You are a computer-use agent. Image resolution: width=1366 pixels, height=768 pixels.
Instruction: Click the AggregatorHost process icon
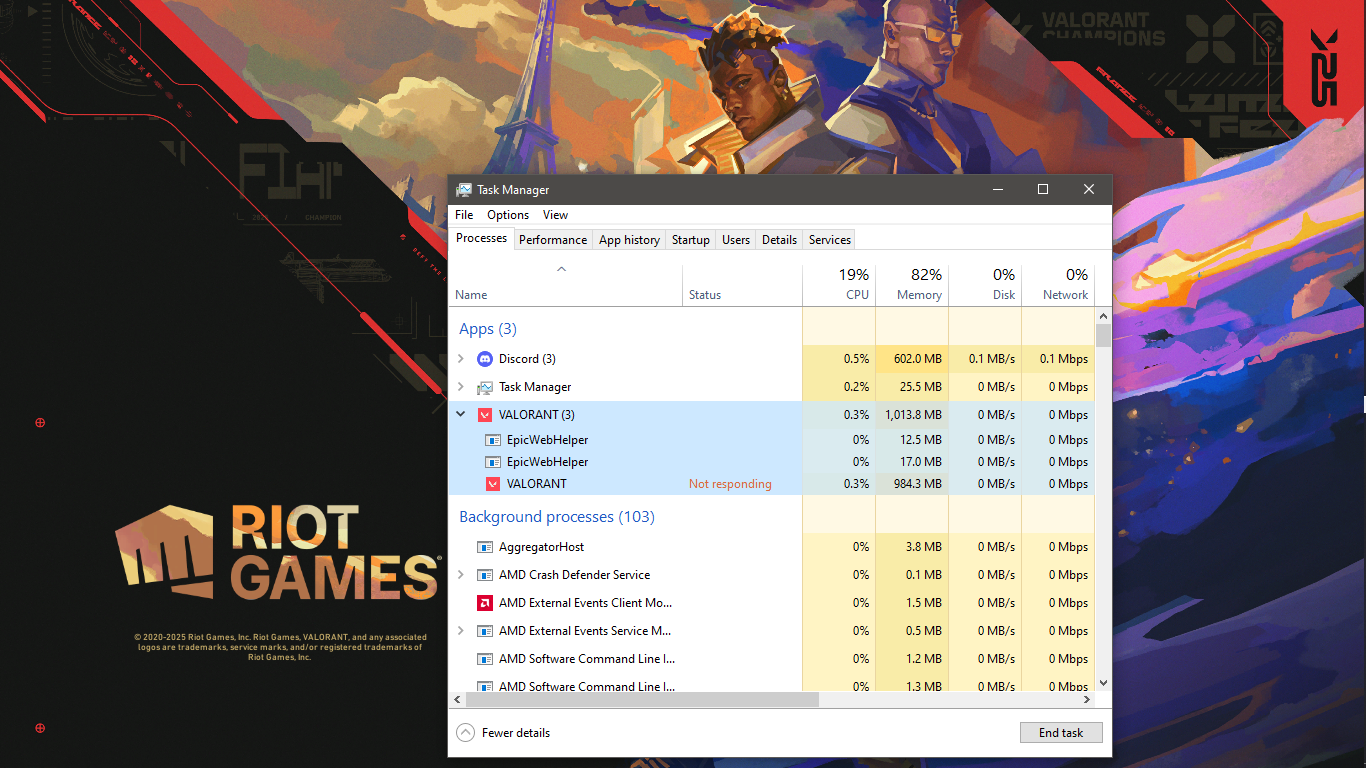(x=485, y=547)
